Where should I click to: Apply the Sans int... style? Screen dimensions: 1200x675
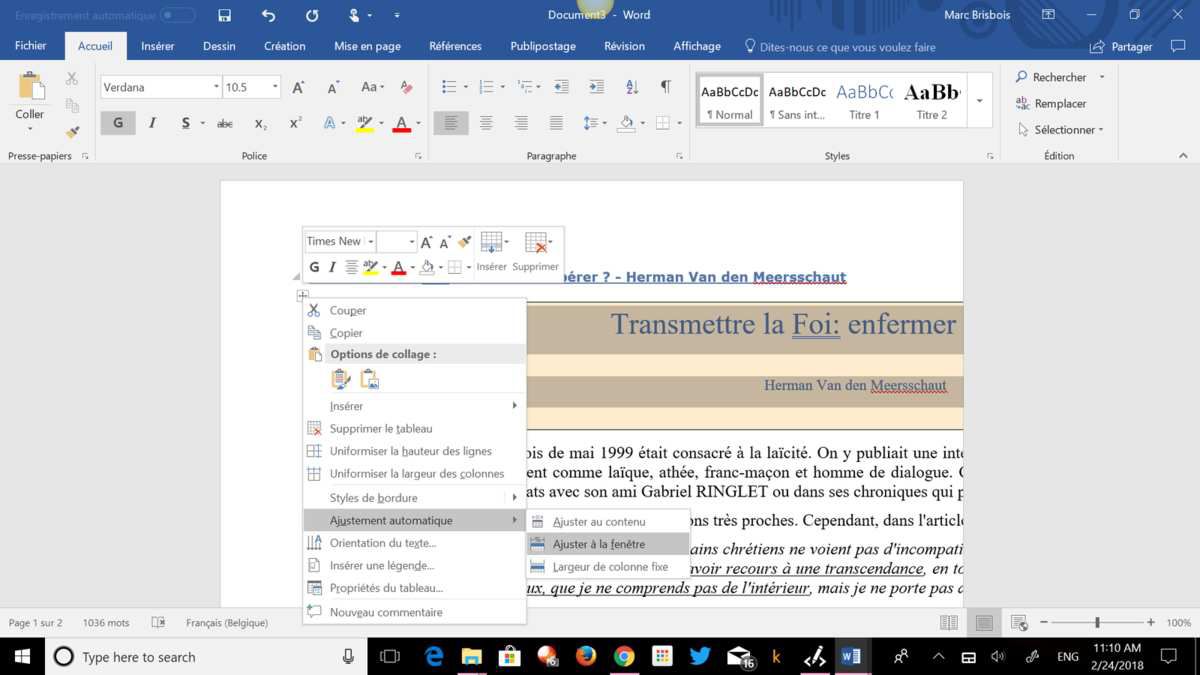[x=797, y=101]
